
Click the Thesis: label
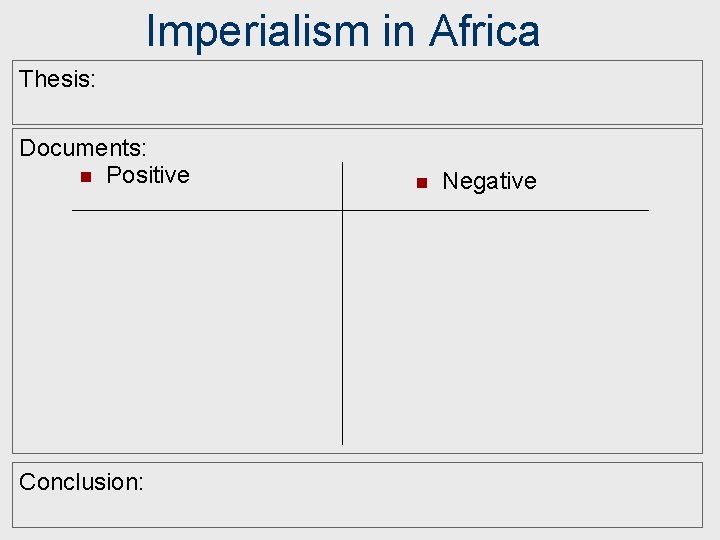pyautogui.click(x=57, y=79)
